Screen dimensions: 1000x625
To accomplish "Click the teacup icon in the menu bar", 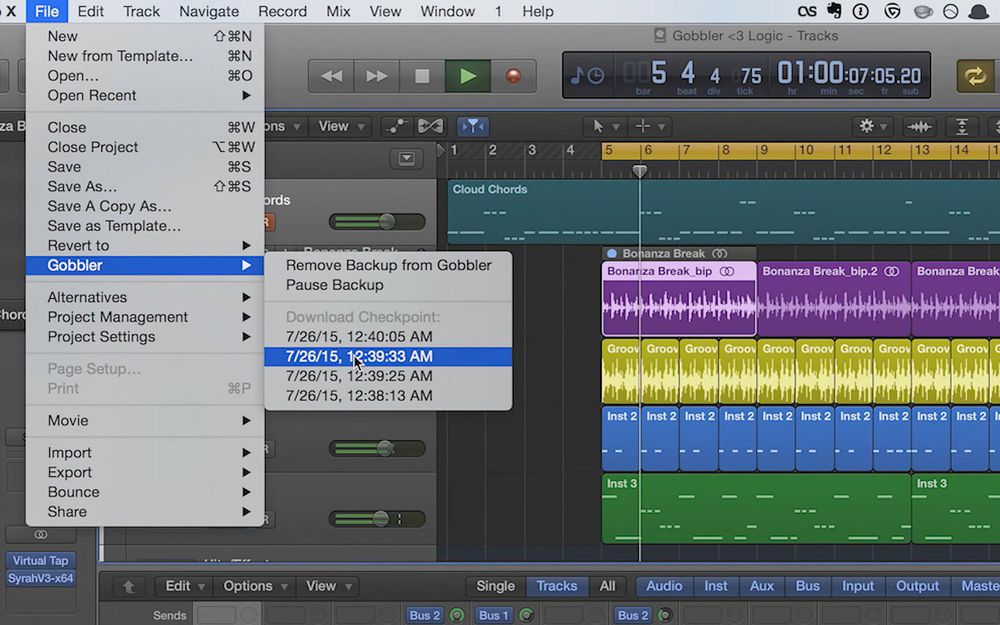I will pyautogui.click(x=923, y=11).
